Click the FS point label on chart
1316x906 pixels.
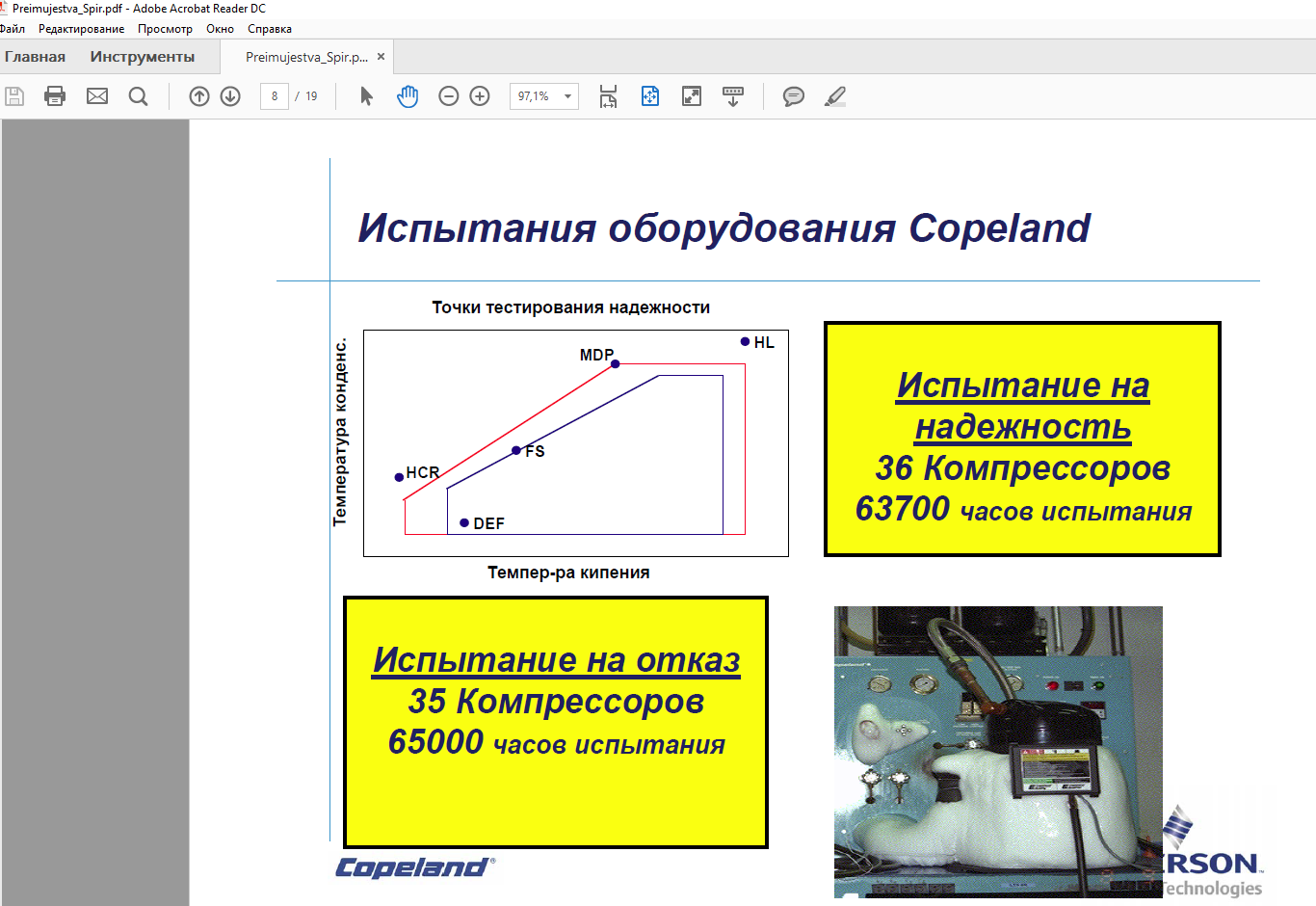pos(535,451)
